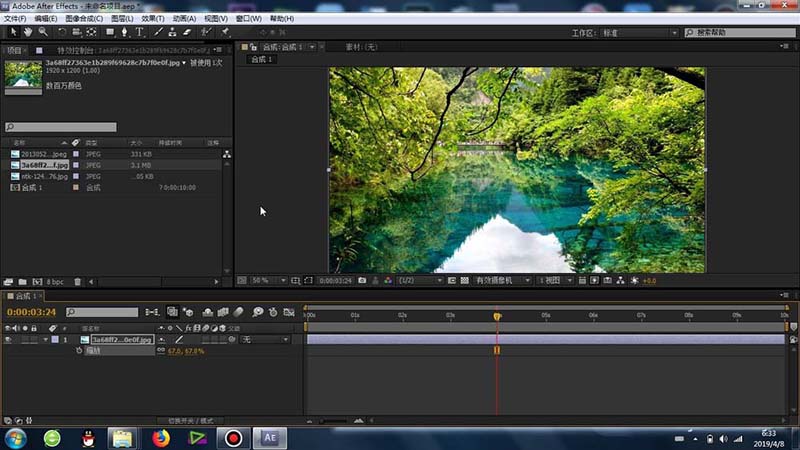Viewport: 800px width, 450px height.
Task: Open the layer 1 parent dropdown
Action: click(x=265, y=339)
